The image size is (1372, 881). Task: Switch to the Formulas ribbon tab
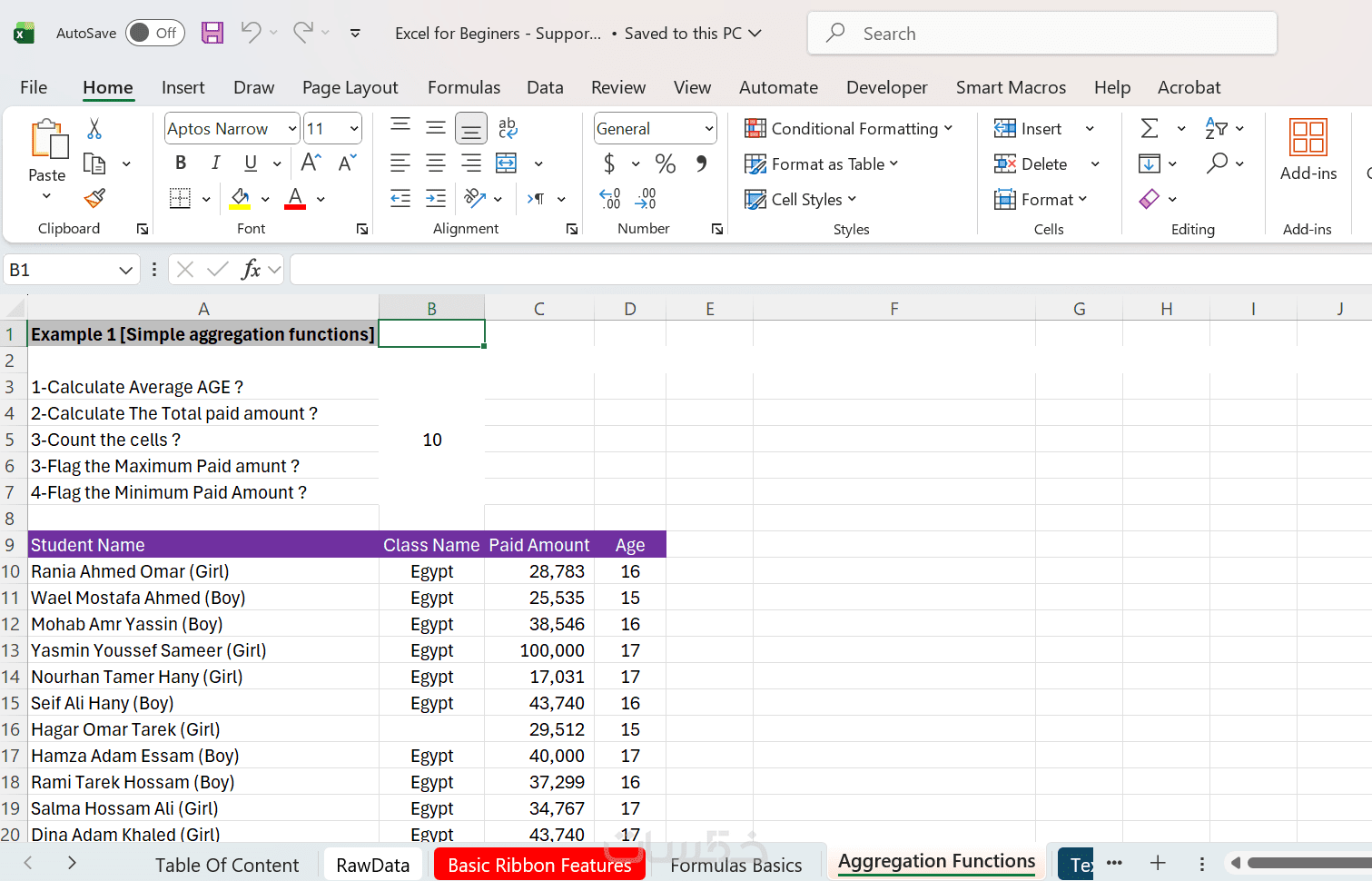click(x=463, y=87)
